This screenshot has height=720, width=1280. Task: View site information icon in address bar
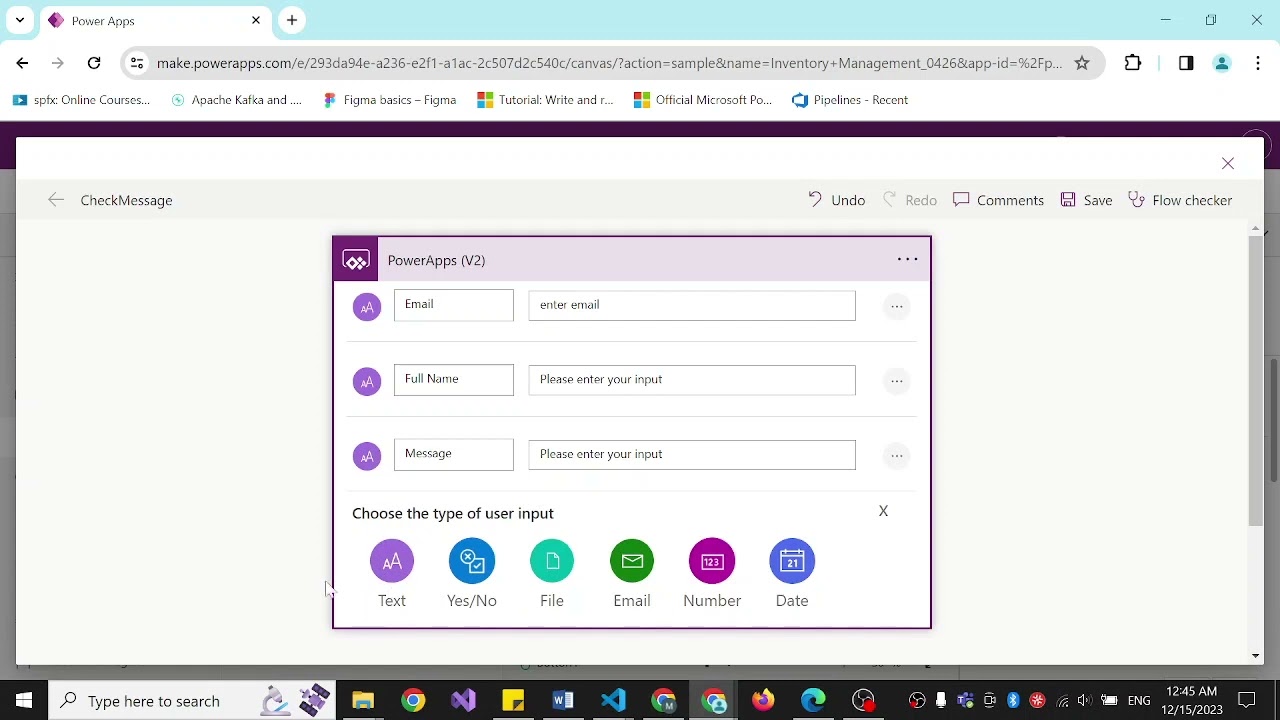[137, 63]
